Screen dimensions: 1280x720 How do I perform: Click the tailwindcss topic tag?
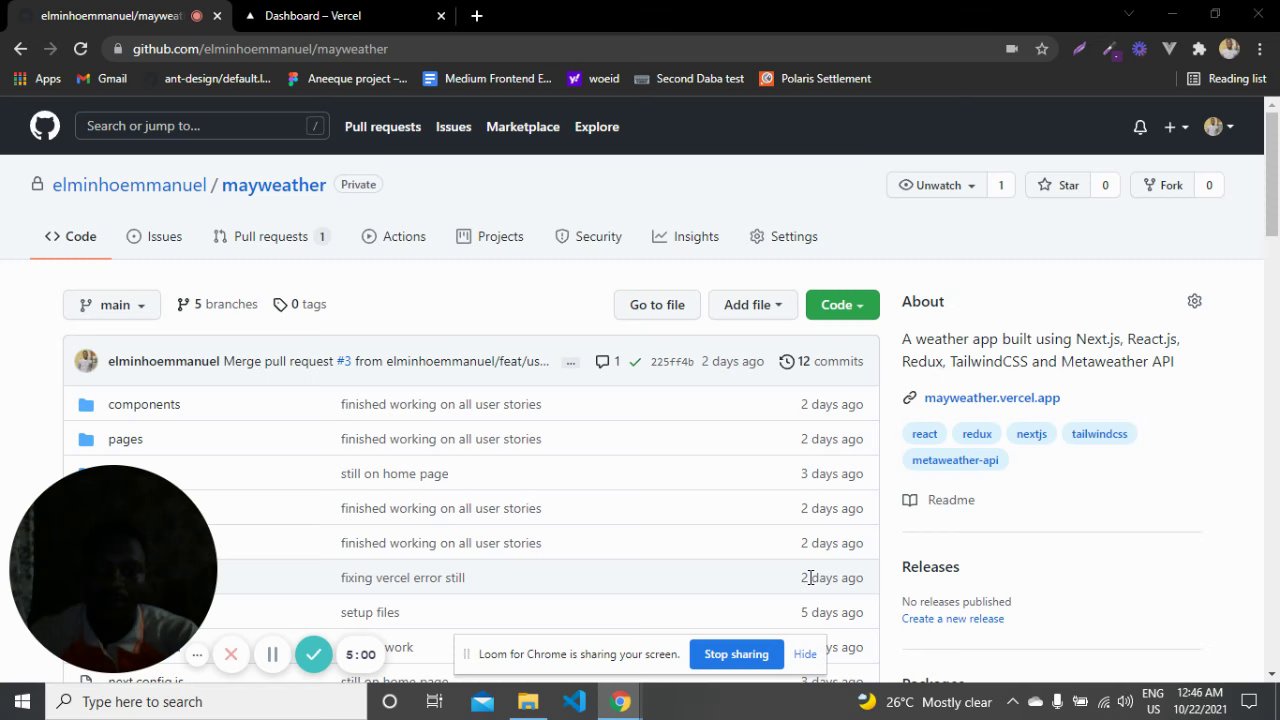[x=1099, y=434]
